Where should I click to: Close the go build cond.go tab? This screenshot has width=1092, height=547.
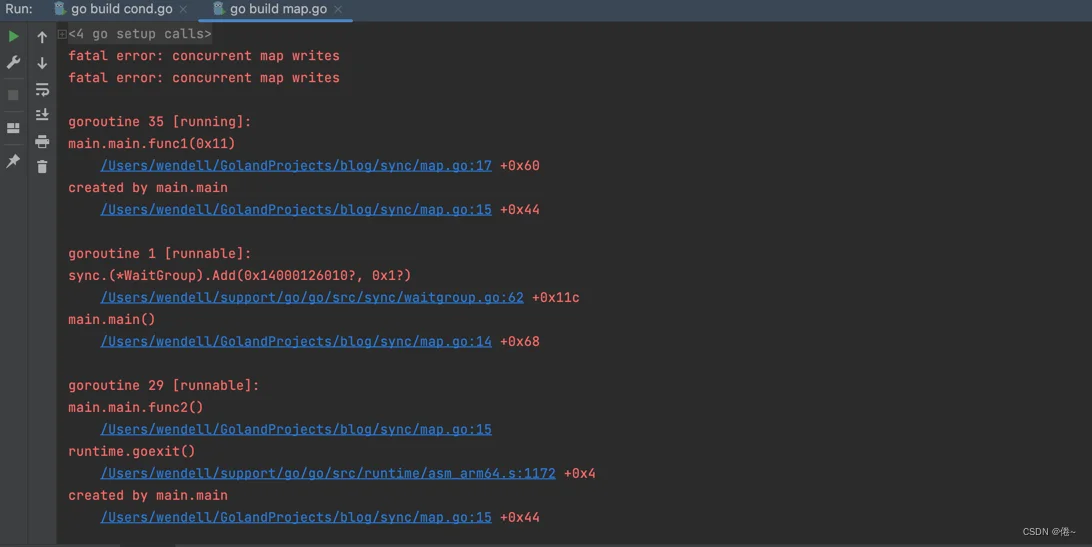coord(183,10)
